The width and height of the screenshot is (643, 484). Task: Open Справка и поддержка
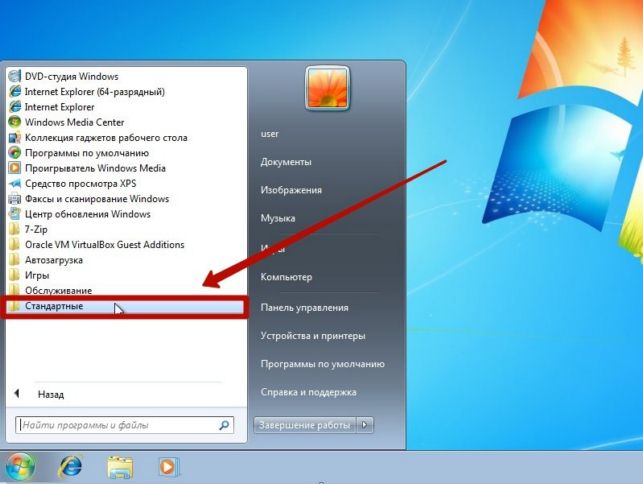308,392
